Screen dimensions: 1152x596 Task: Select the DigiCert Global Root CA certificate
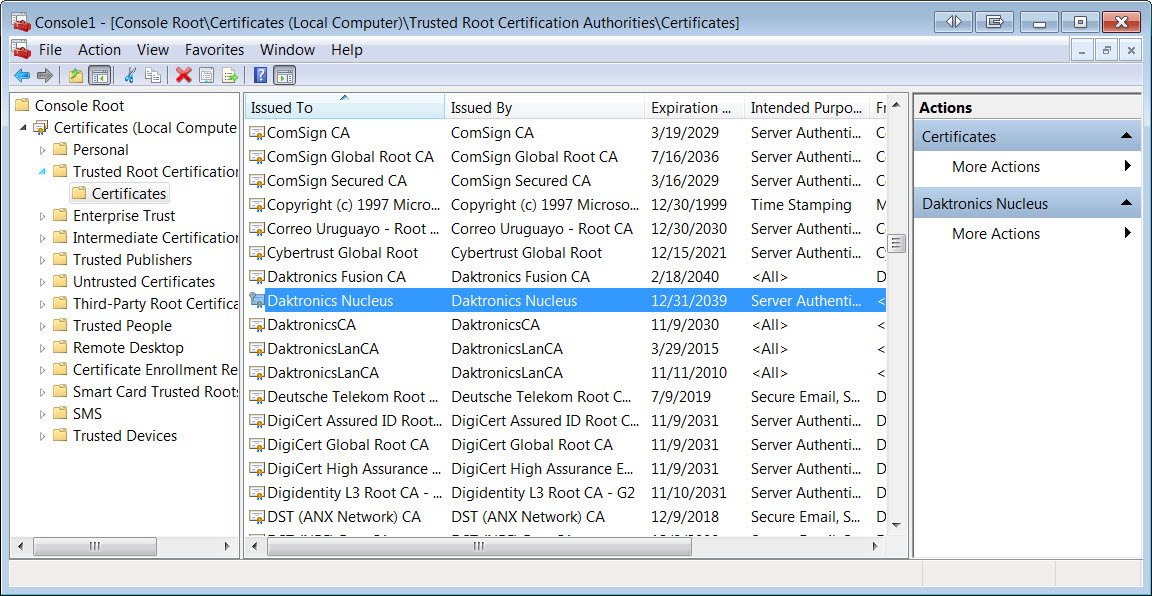coord(347,445)
